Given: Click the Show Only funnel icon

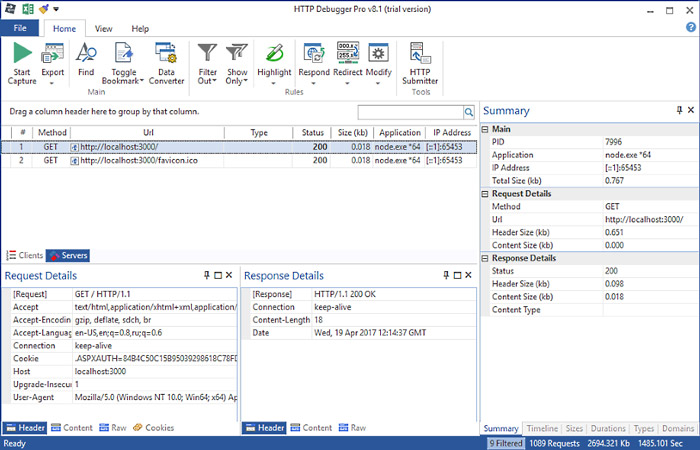Looking at the screenshot, I should pos(237,53).
